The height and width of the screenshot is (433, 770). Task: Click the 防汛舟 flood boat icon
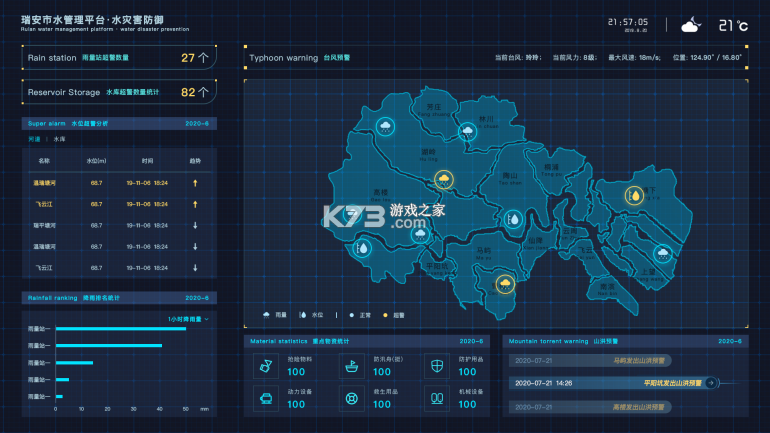352,366
